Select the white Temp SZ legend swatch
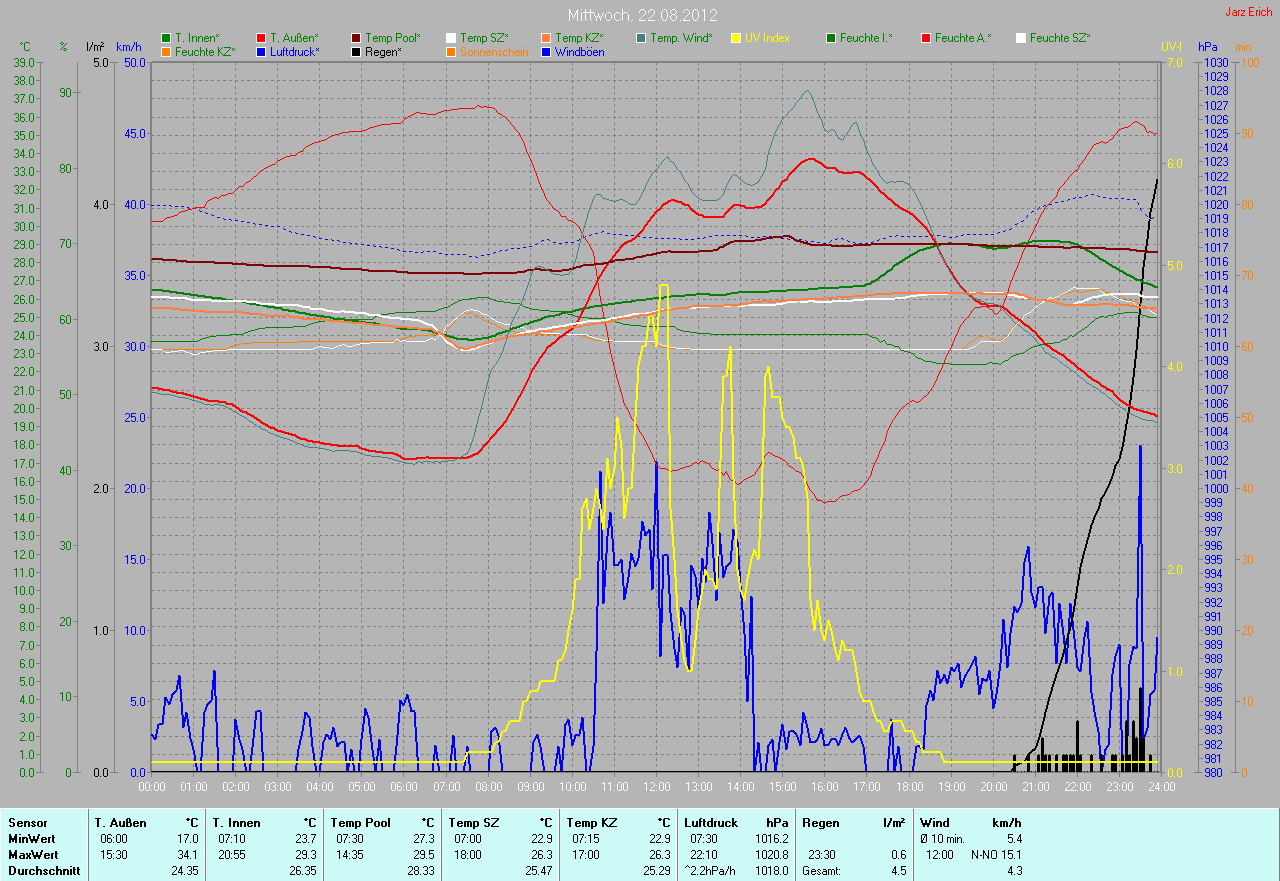The width and height of the screenshot is (1280, 881). point(451,38)
